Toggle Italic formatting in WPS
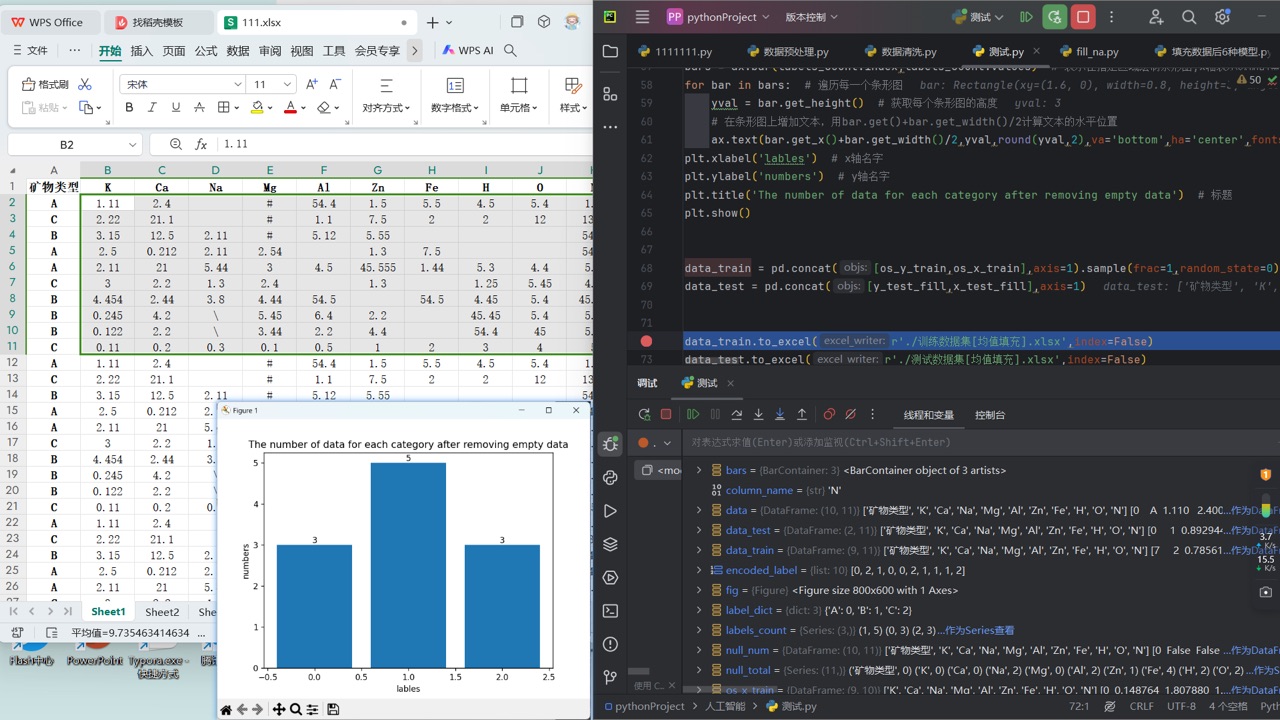The height and width of the screenshot is (720, 1280). [x=152, y=108]
